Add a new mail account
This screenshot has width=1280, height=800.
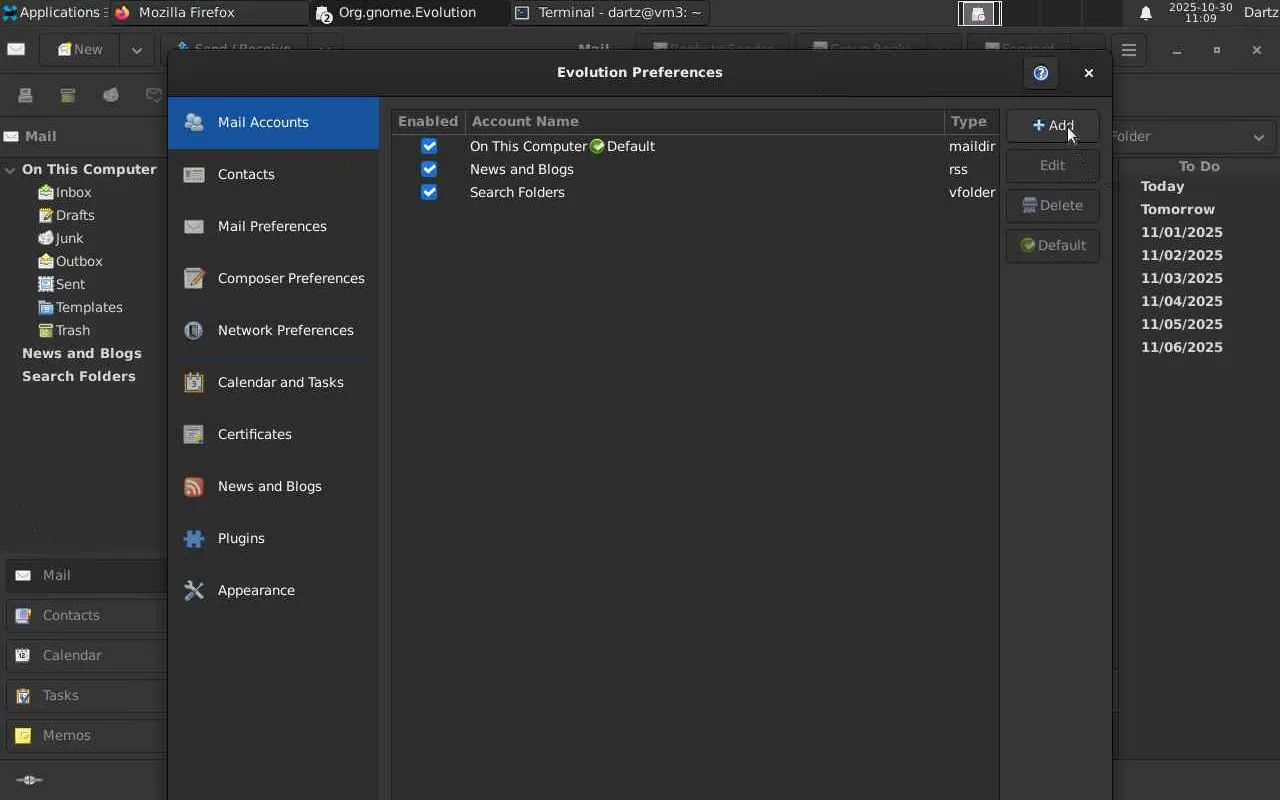tap(1053, 126)
